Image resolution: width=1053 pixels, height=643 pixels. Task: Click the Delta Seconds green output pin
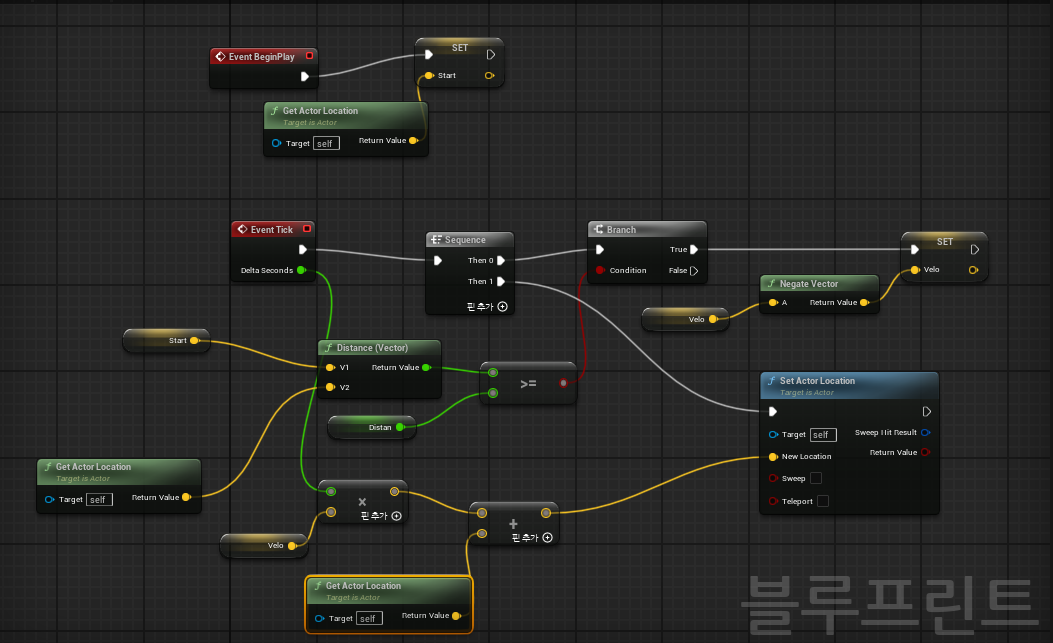(302, 270)
